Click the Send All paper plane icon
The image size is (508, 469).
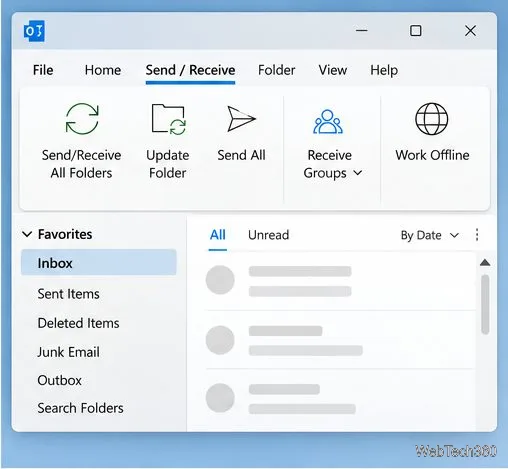click(x=241, y=119)
